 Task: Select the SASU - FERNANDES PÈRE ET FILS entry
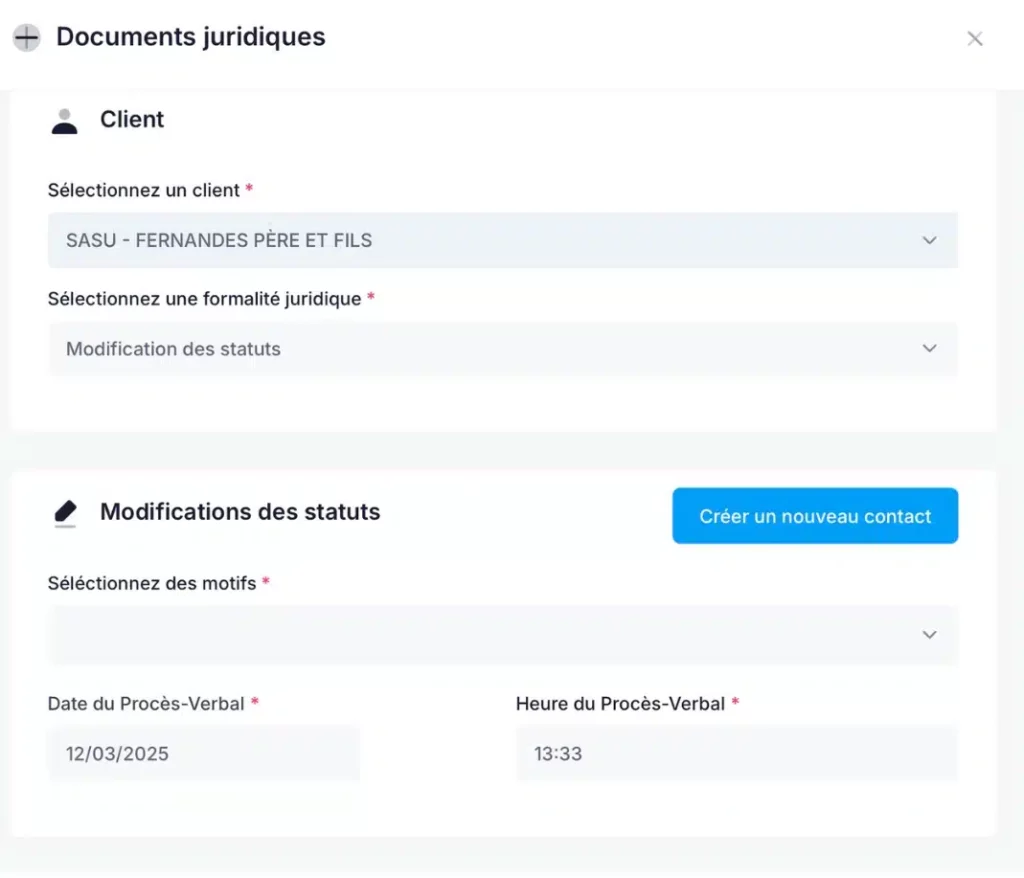tap(219, 240)
